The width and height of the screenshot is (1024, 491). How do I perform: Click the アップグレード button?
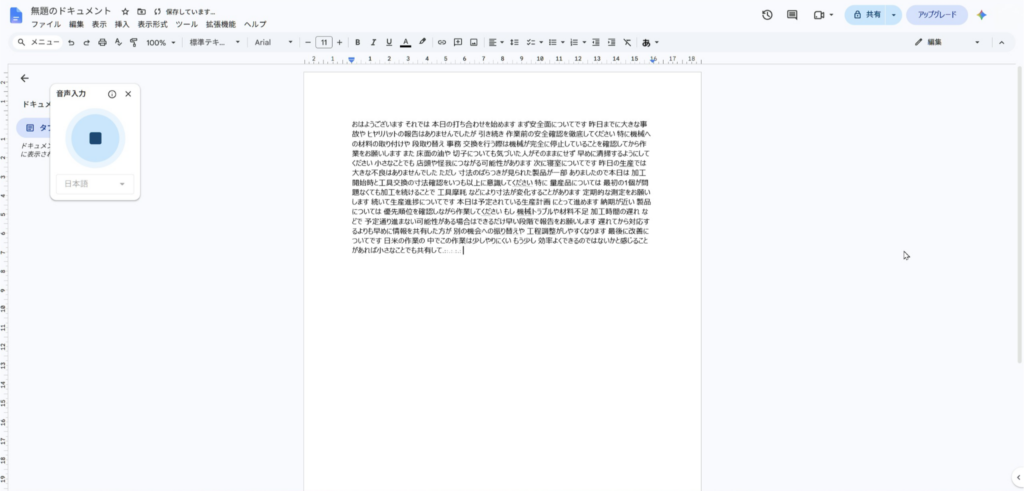pos(937,15)
